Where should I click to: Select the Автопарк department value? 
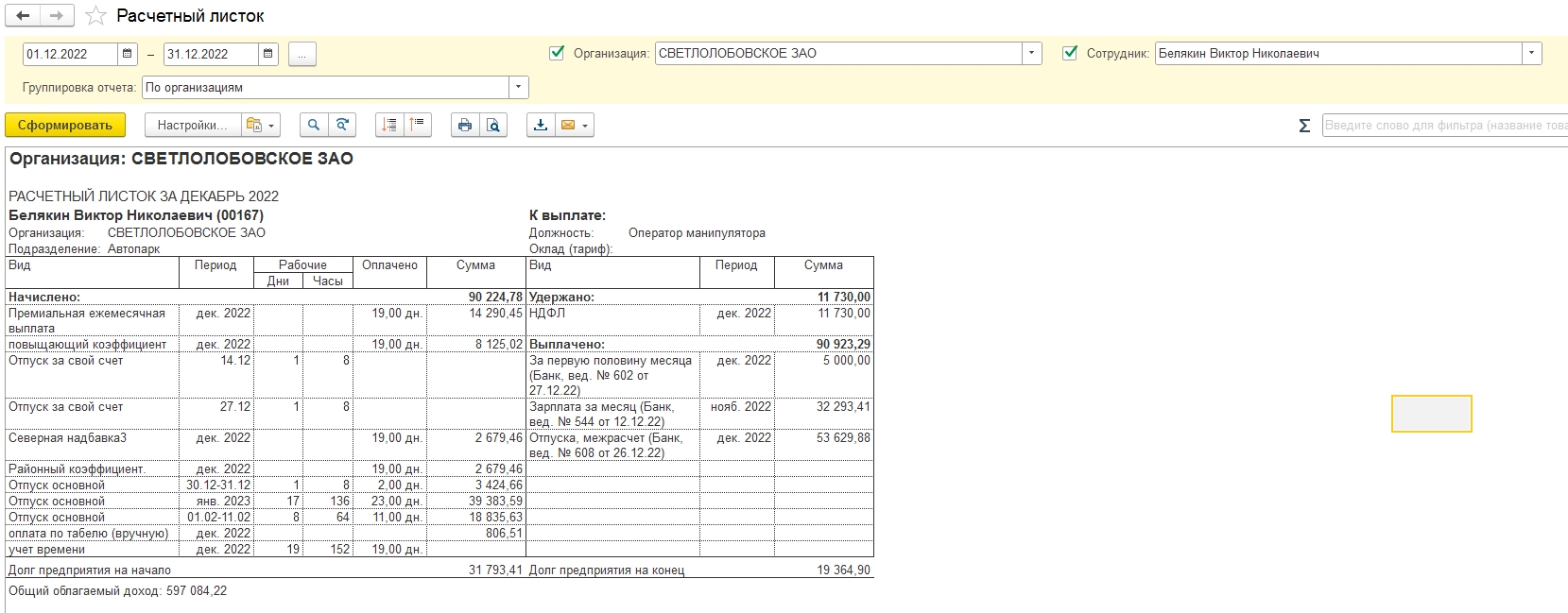click(x=134, y=249)
